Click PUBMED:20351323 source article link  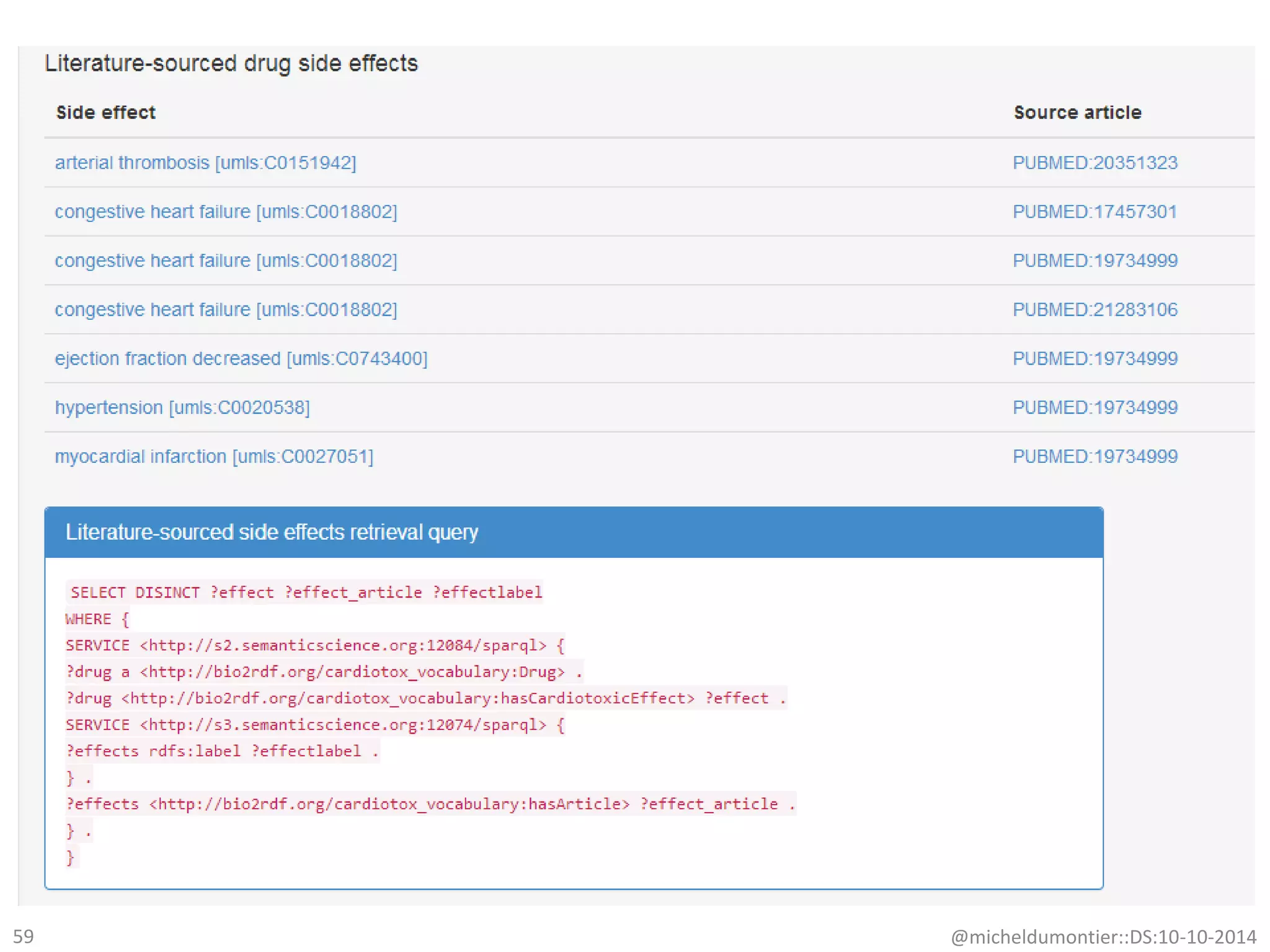click(1095, 163)
